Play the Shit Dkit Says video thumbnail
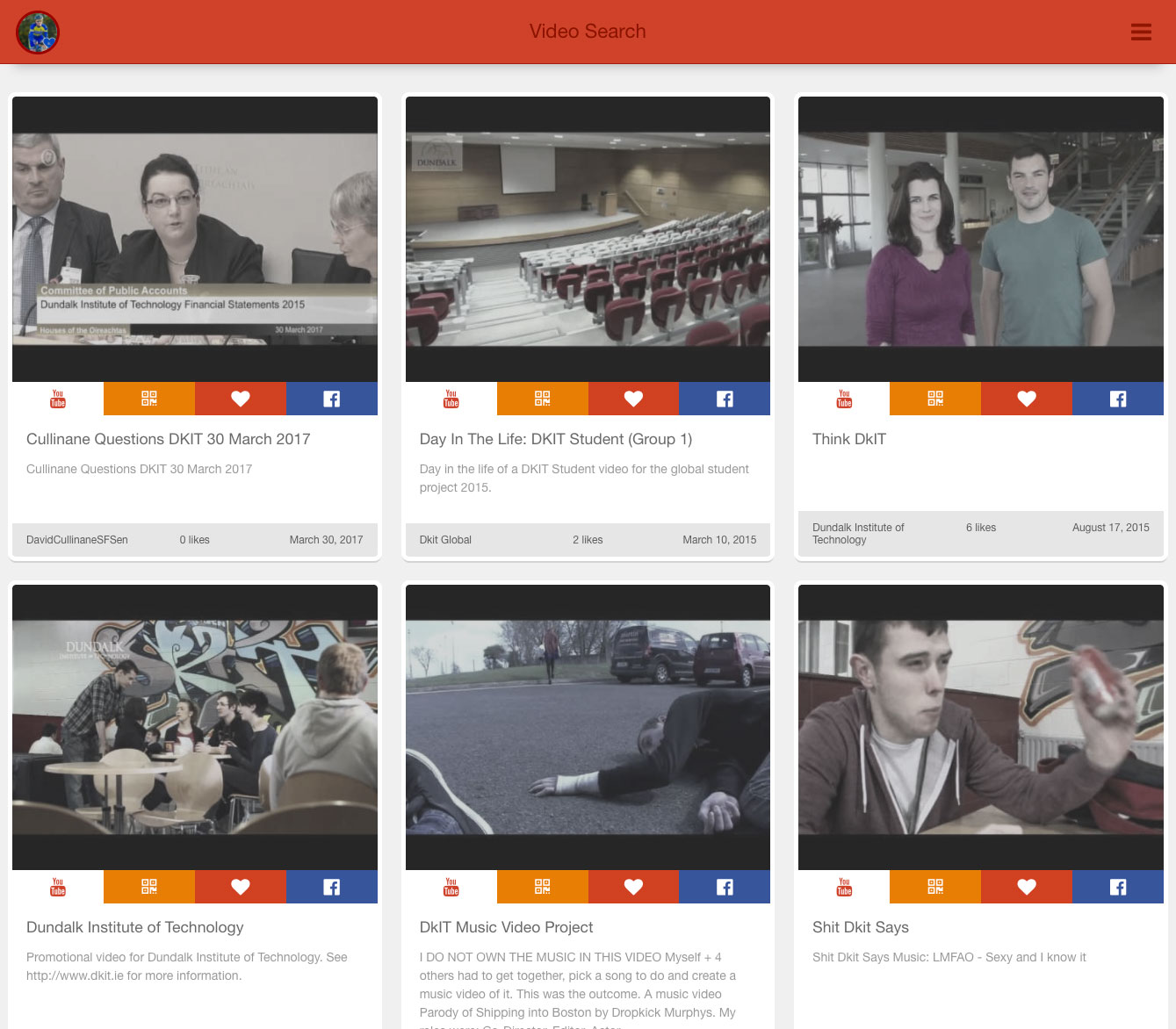This screenshot has width=1176, height=1029. click(x=981, y=727)
